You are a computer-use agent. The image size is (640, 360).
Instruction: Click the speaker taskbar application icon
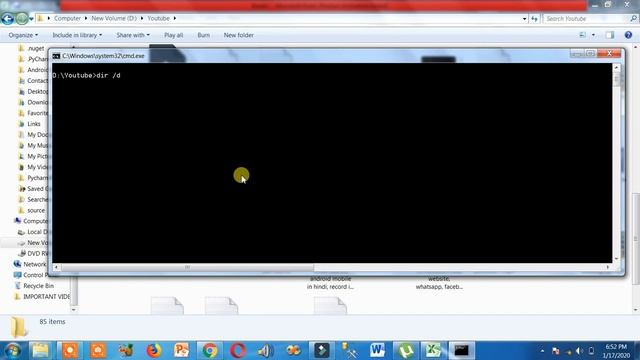coord(265,351)
